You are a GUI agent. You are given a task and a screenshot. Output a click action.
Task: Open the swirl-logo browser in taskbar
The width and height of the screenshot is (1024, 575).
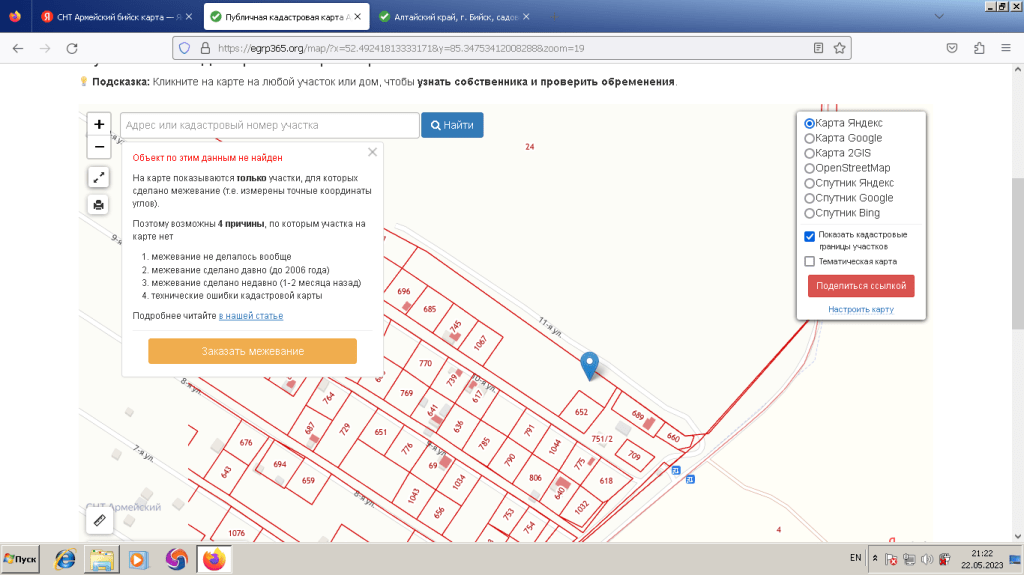pos(176,559)
